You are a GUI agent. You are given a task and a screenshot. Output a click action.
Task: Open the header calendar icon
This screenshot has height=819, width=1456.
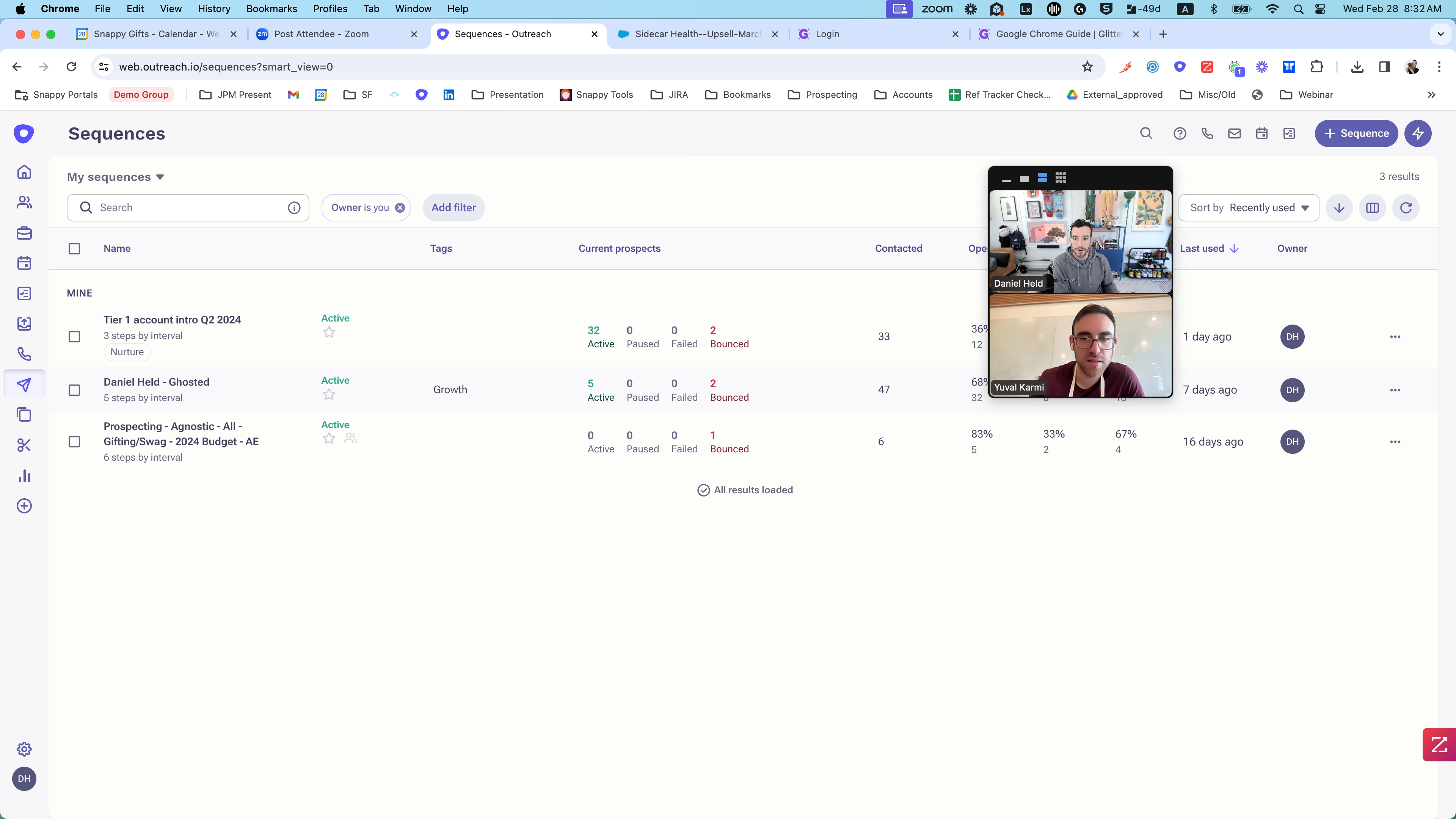tap(1261, 133)
